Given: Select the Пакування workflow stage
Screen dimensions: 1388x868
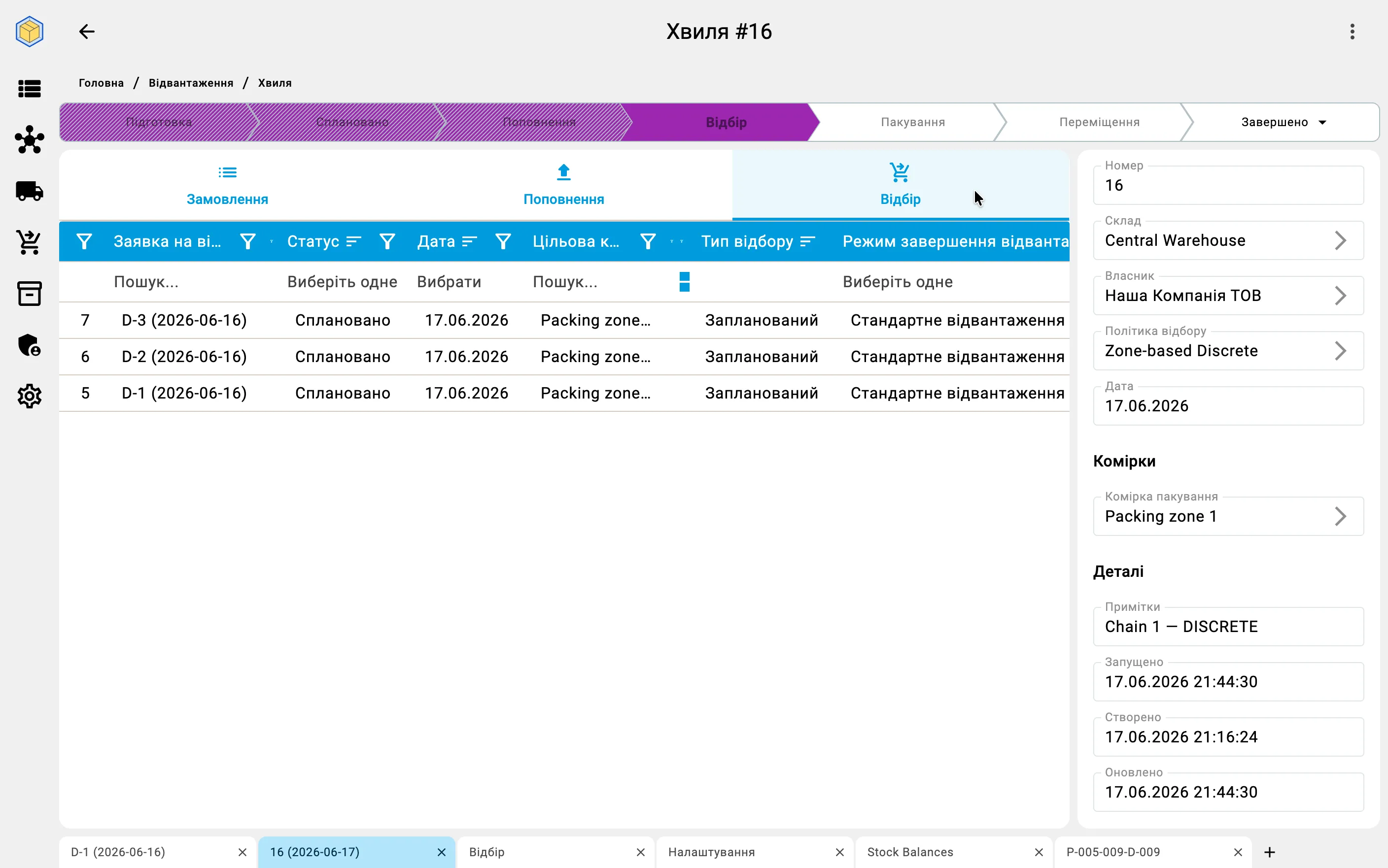Looking at the screenshot, I should tap(912, 122).
